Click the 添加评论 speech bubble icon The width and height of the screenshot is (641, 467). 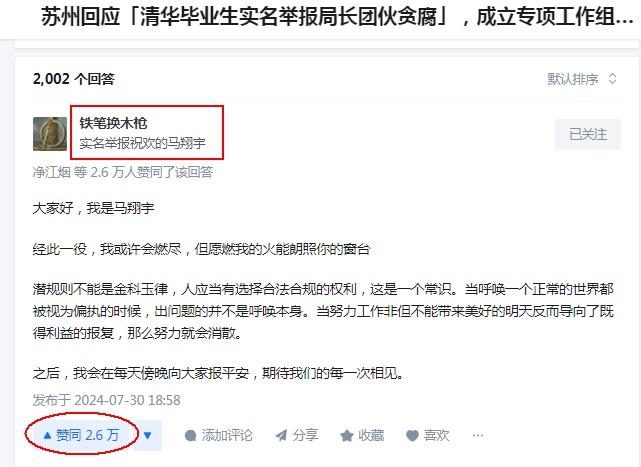(191, 436)
